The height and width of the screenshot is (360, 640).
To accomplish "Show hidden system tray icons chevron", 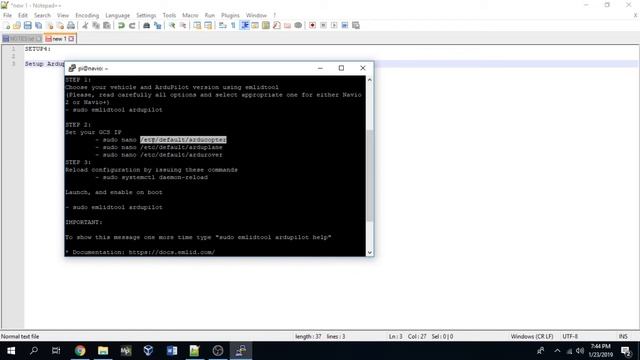I will (x=557, y=351).
